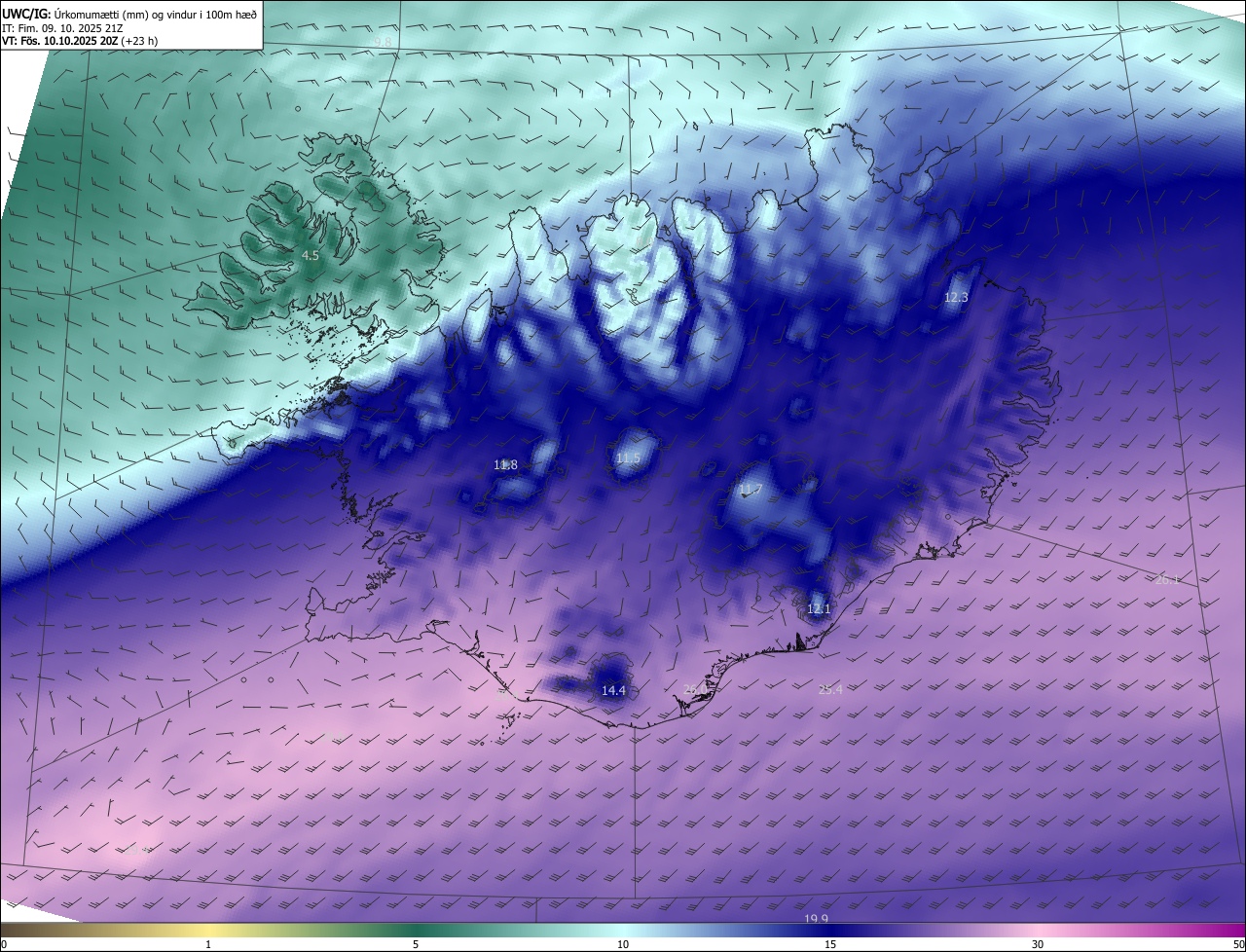The height and width of the screenshot is (952, 1246).
Task: Click the 11.5 value label
Action: (x=628, y=458)
